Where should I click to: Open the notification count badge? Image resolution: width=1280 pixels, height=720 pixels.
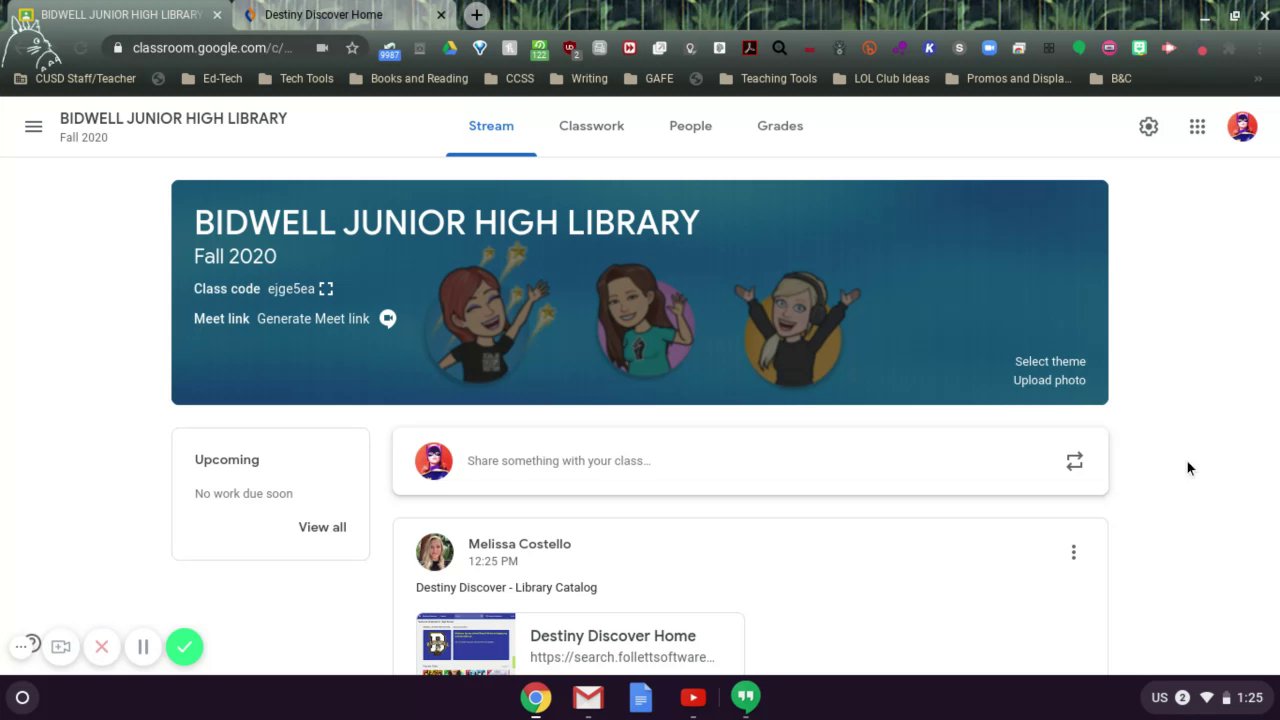tap(1182, 698)
